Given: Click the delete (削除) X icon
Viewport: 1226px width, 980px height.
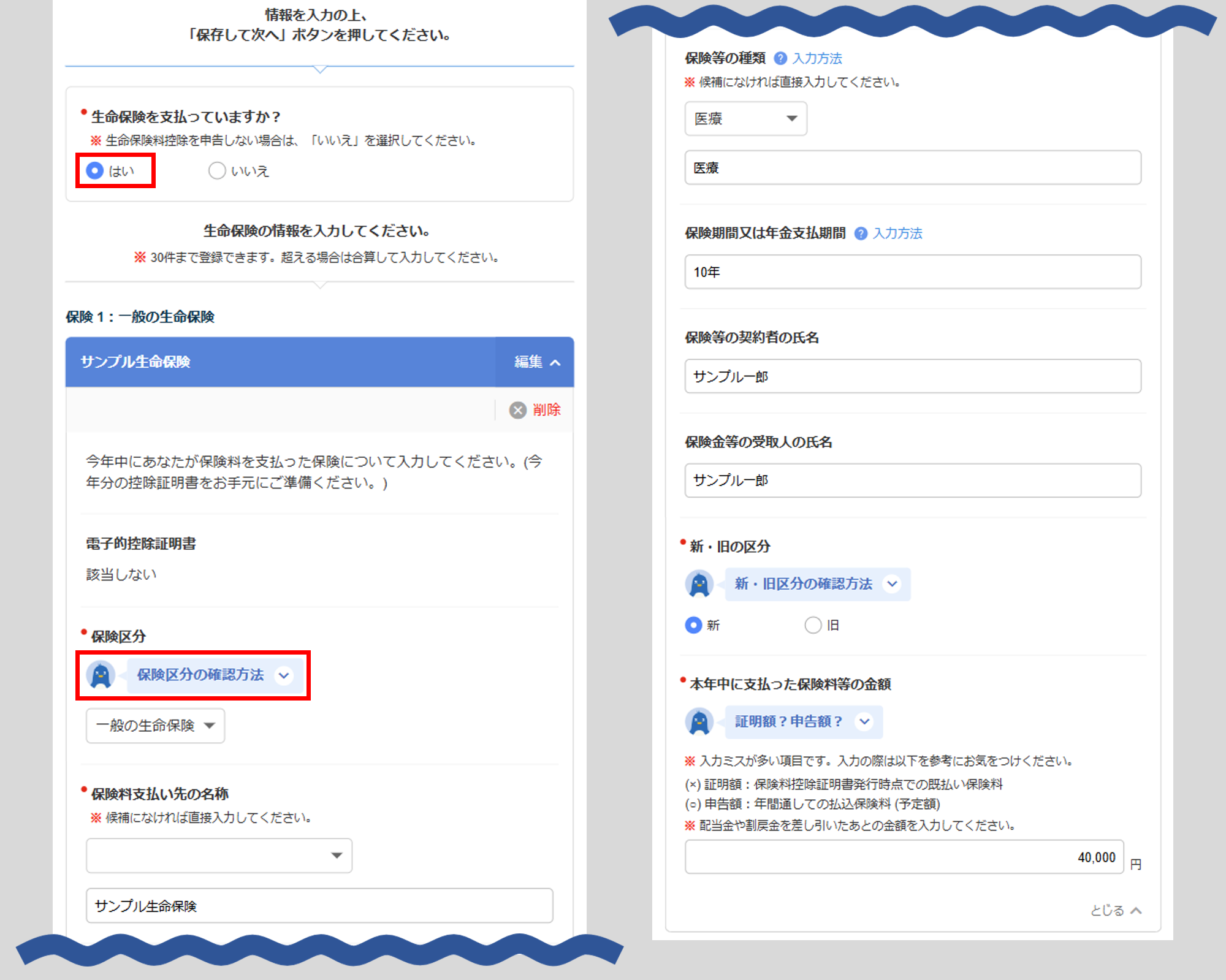Looking at the screenshot, I should point(518,410).
